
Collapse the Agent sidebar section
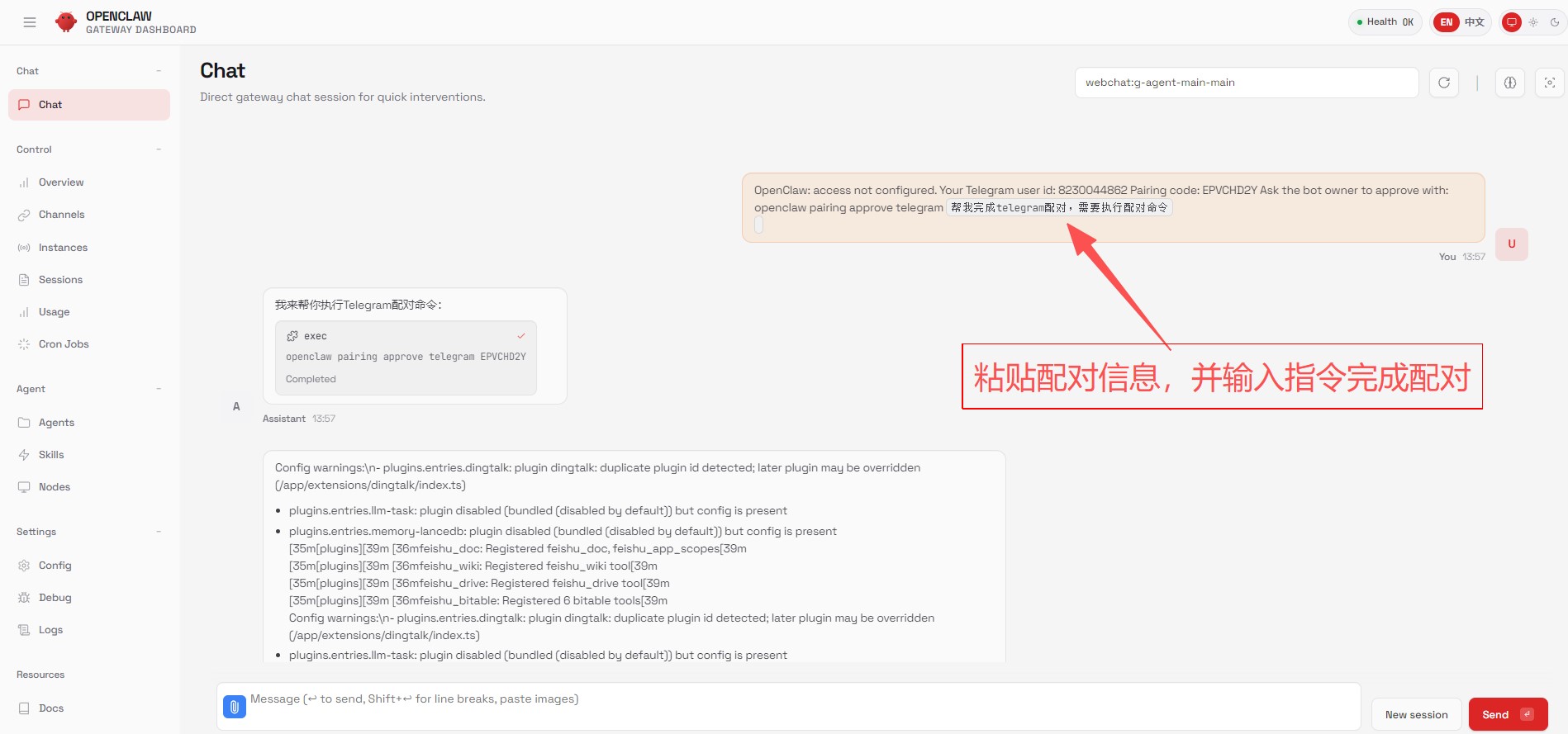tap(159, 389)
